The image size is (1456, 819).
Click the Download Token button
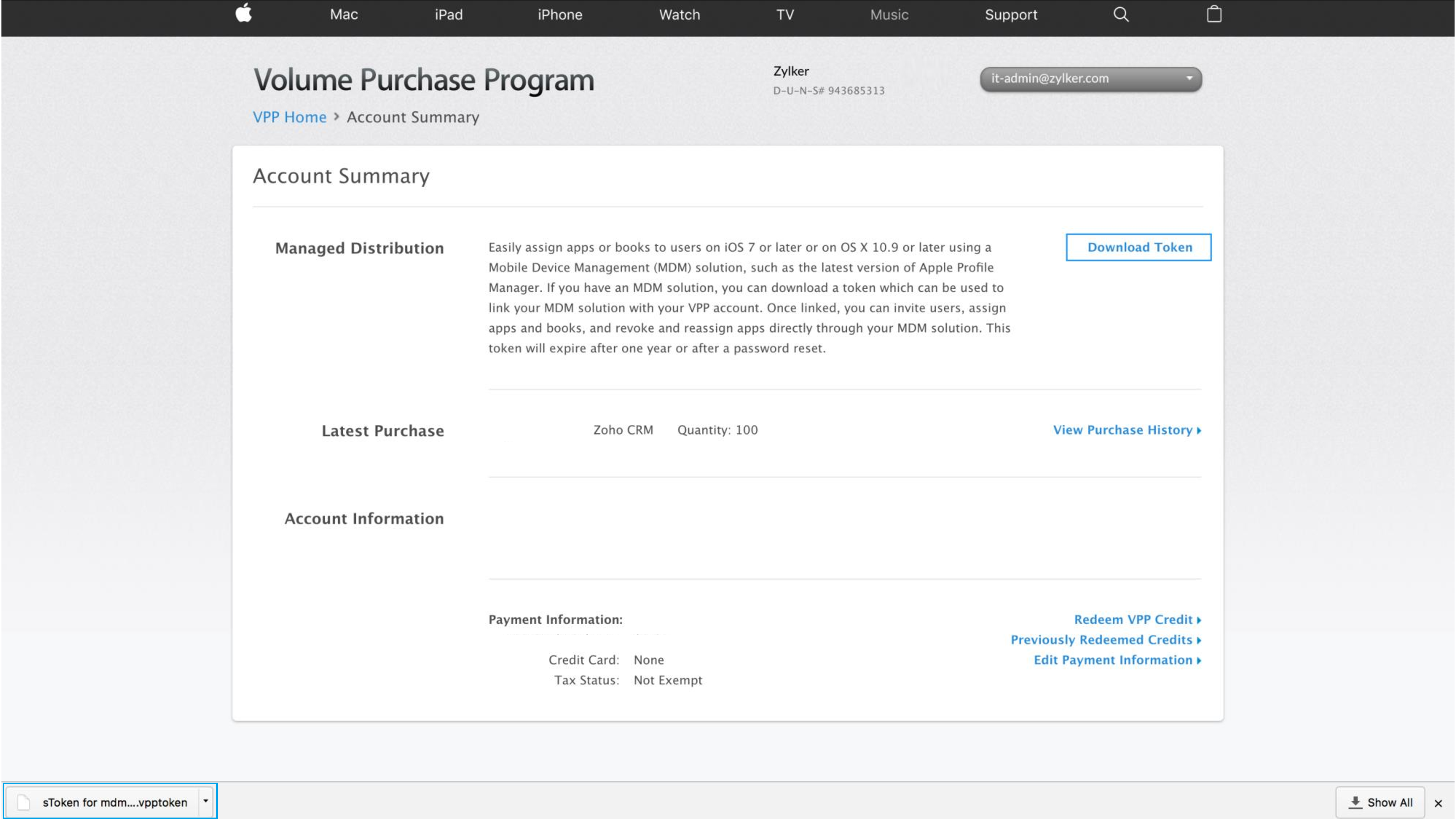click(x=1138, y=247)
